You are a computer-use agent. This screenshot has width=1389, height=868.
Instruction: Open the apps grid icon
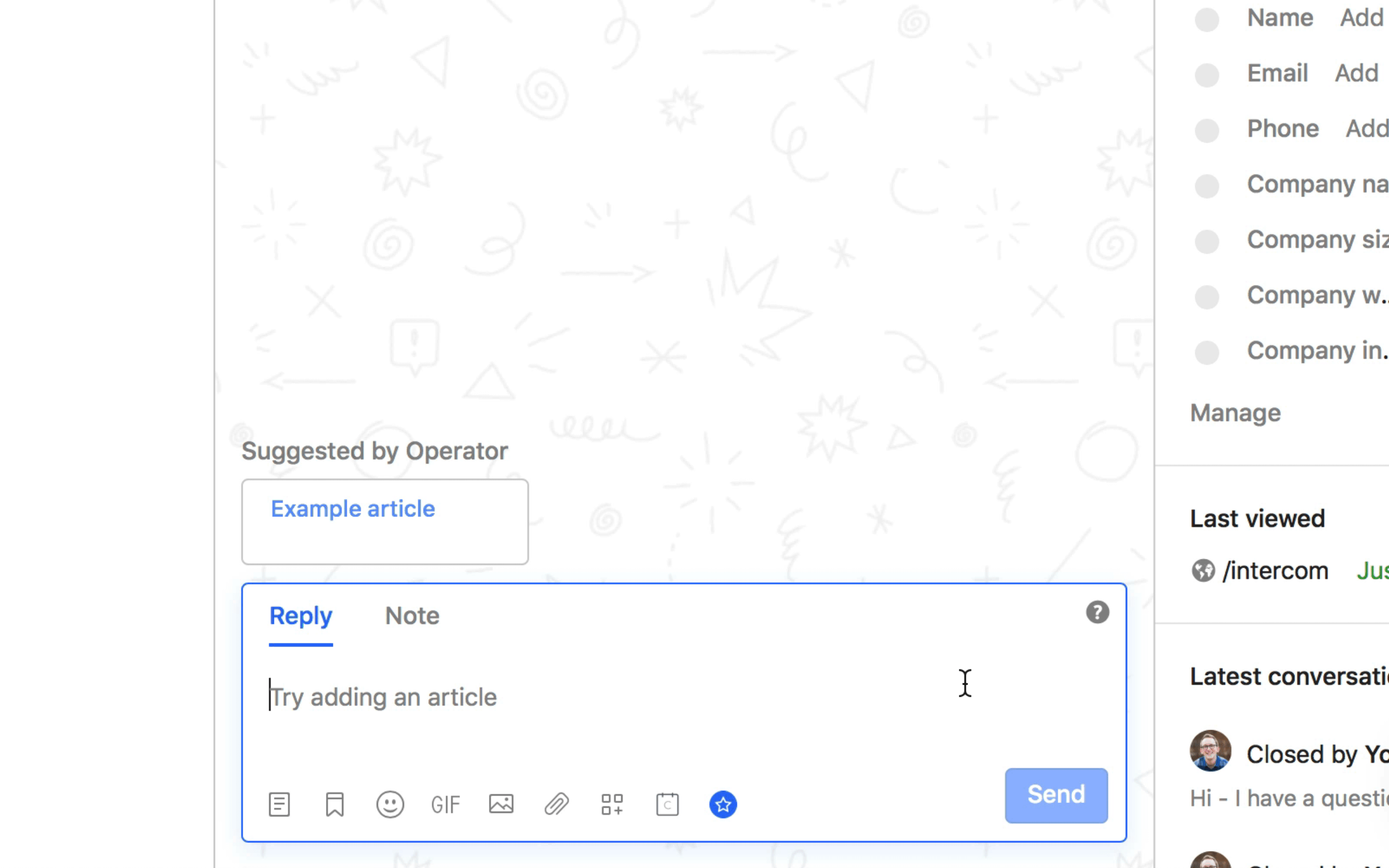click(612, 804)
